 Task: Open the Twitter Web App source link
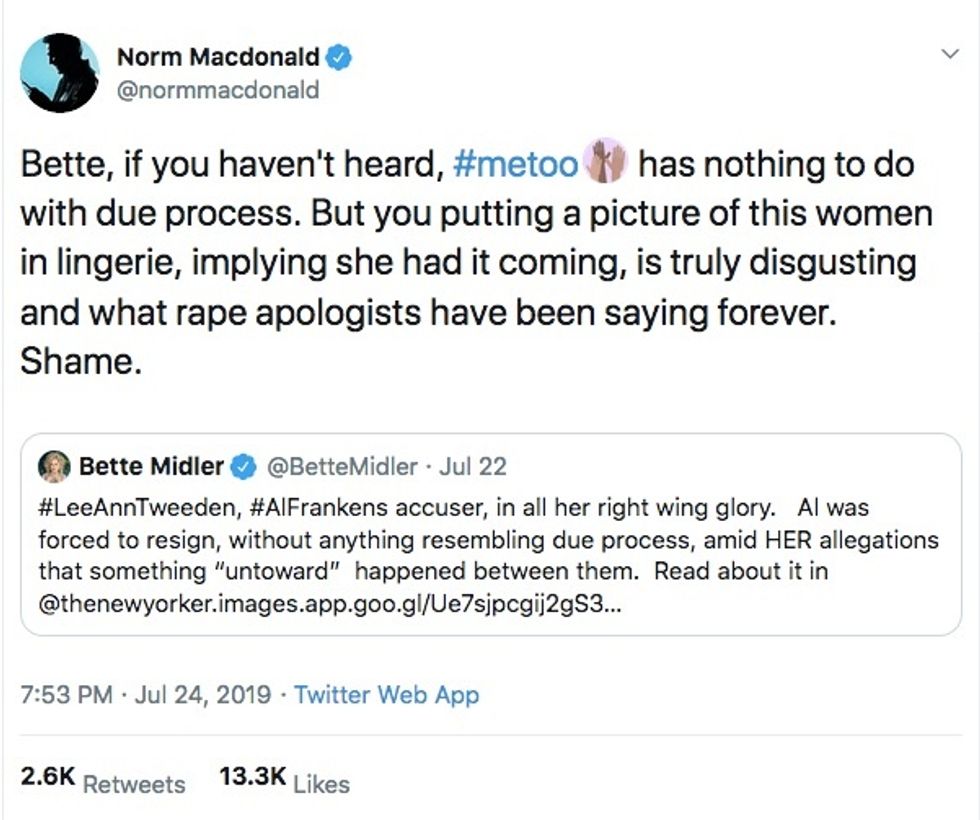click(x=387, y=694)
